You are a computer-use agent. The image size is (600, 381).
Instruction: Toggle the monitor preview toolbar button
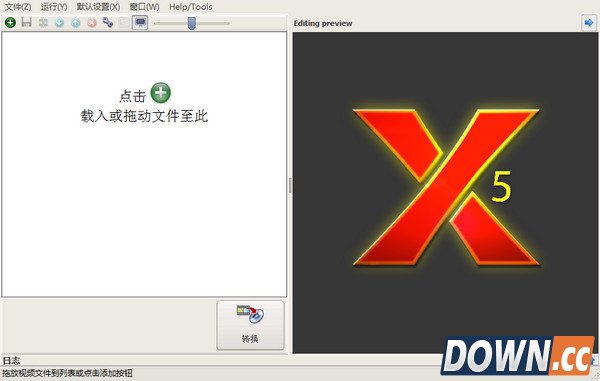point(140,23)
